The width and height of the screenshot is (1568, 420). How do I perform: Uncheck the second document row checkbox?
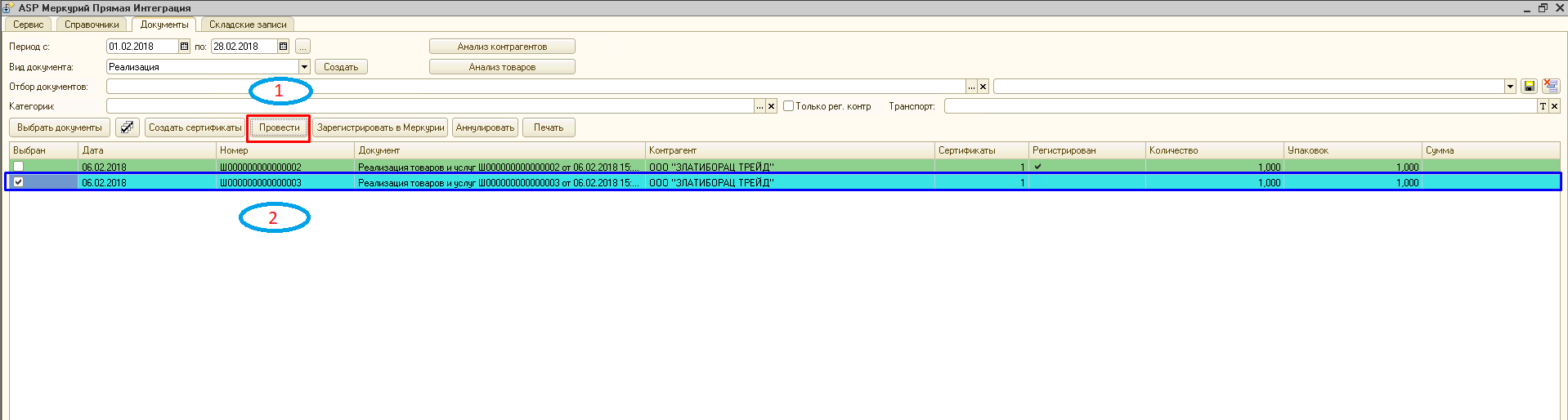click(19, 182)
